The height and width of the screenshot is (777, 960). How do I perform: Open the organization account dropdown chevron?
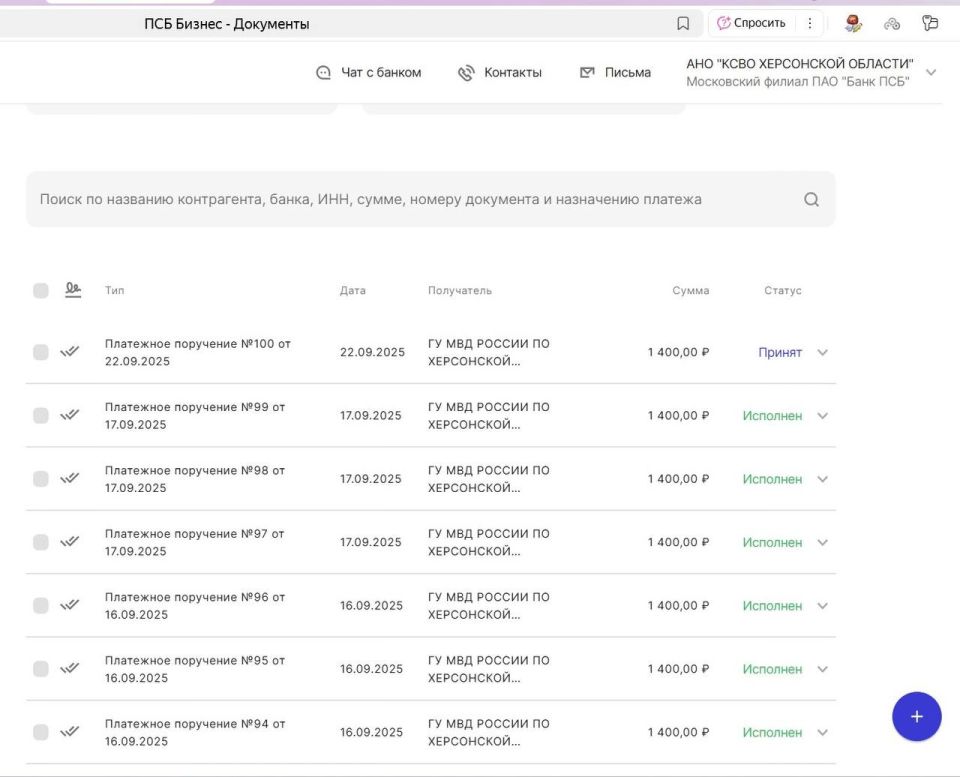931,73
